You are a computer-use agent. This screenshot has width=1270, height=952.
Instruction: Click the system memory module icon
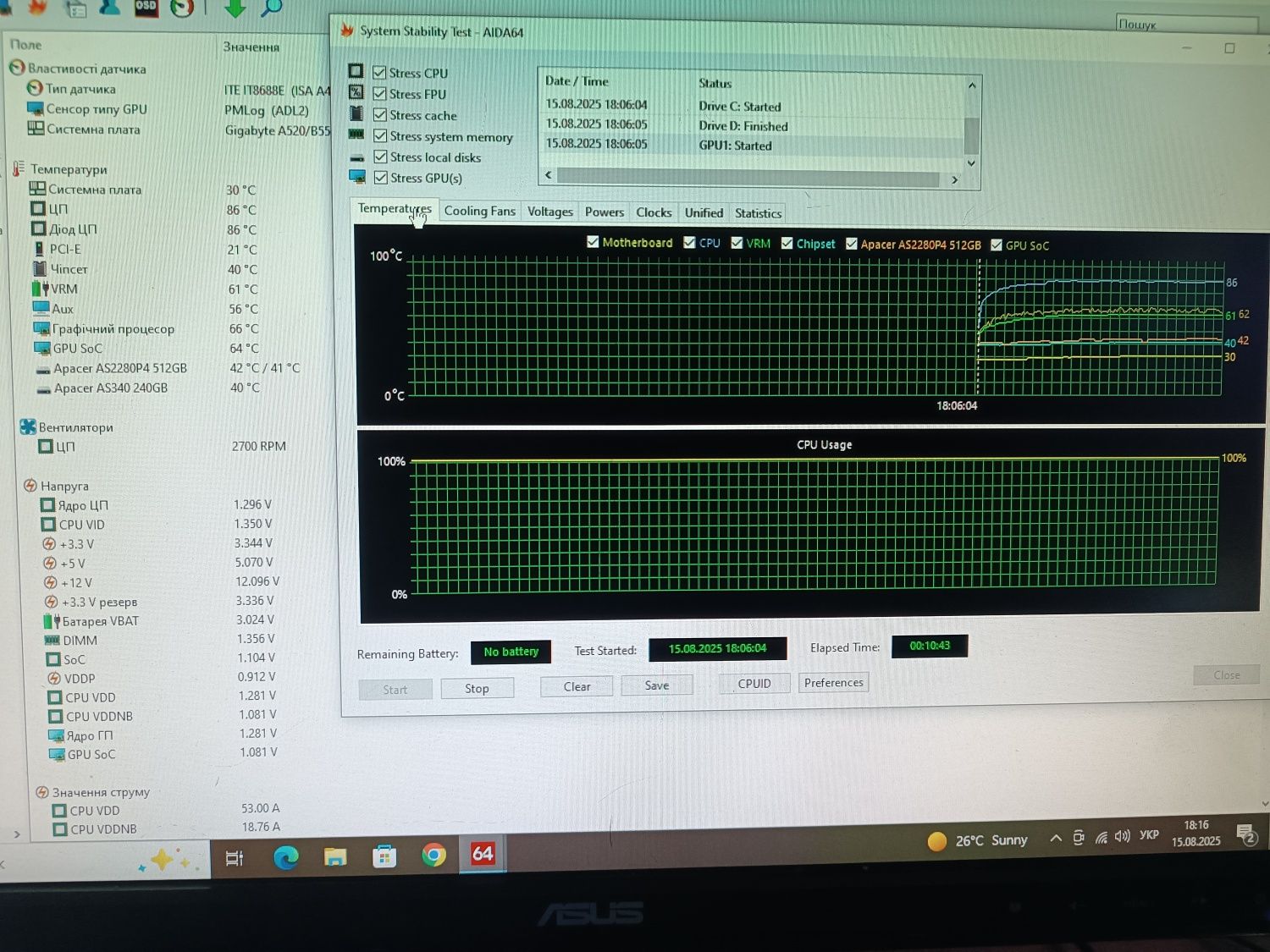tap(356, 135)
